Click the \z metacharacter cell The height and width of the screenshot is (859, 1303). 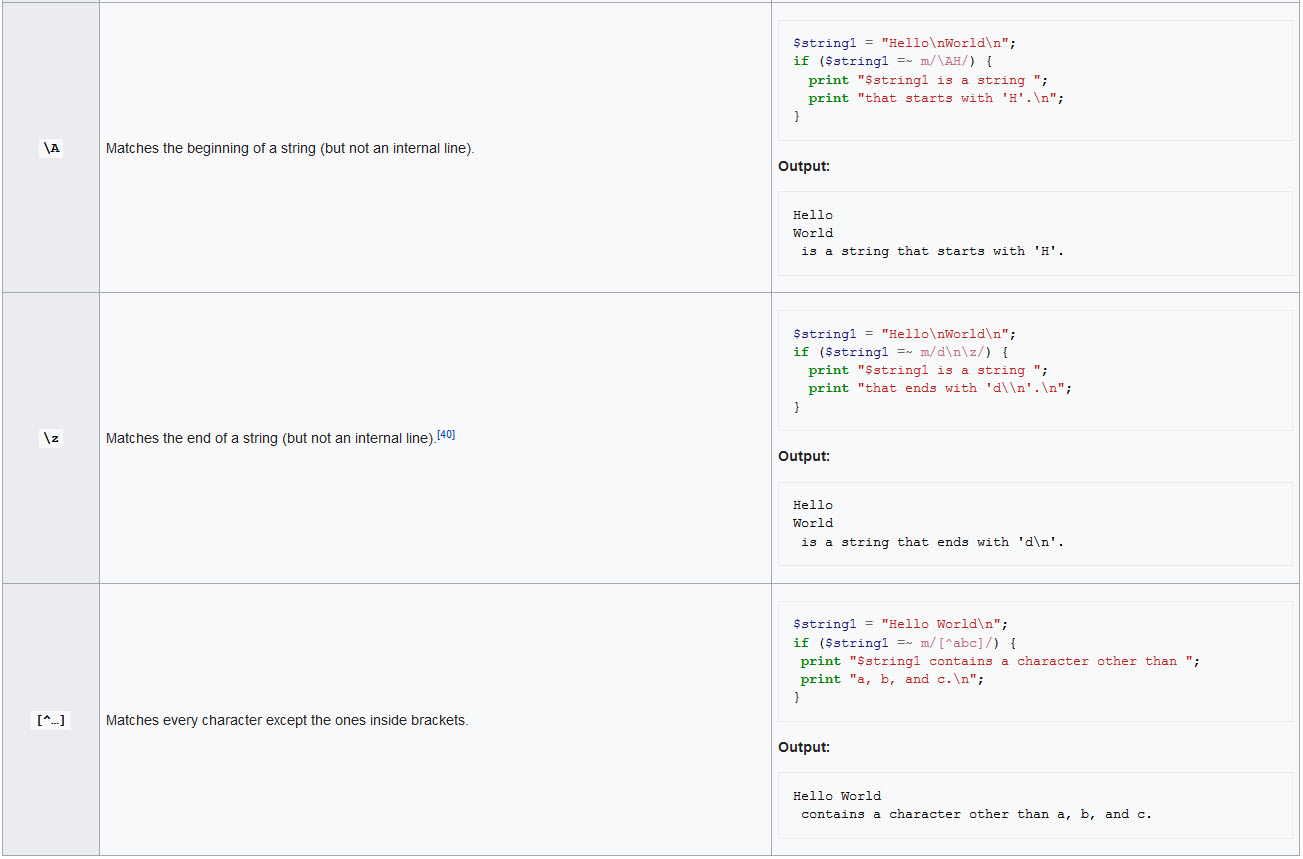tap(51, 438)
